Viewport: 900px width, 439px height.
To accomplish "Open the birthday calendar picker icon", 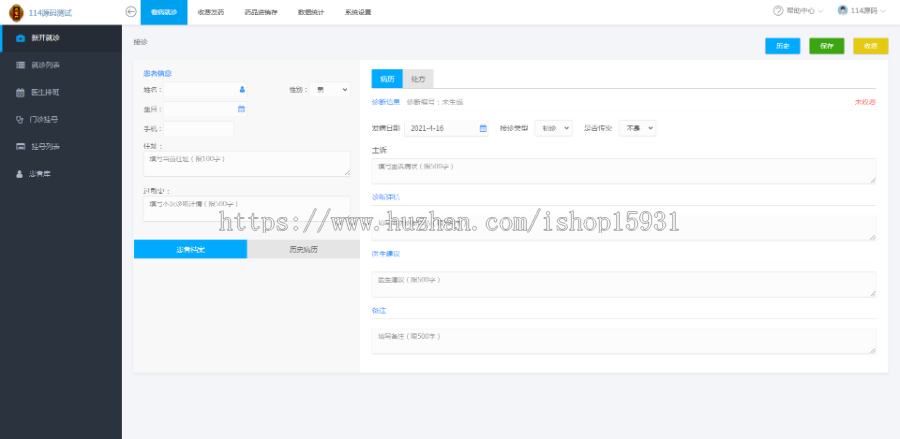I will tap(241, 109).
